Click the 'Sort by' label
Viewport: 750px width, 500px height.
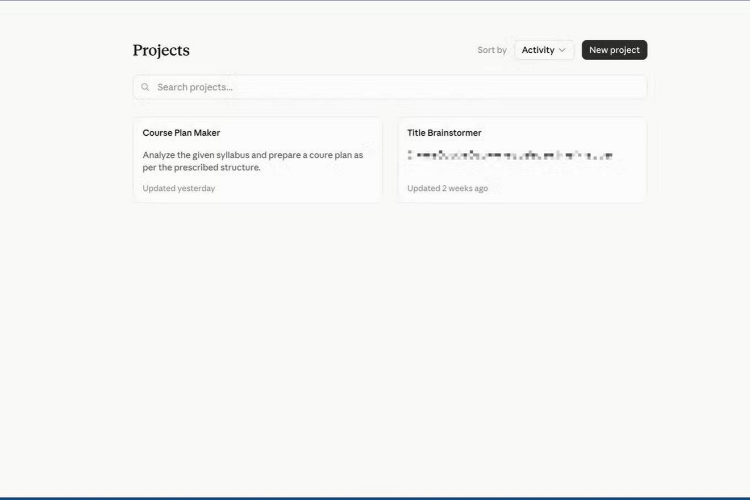(492, 50)
